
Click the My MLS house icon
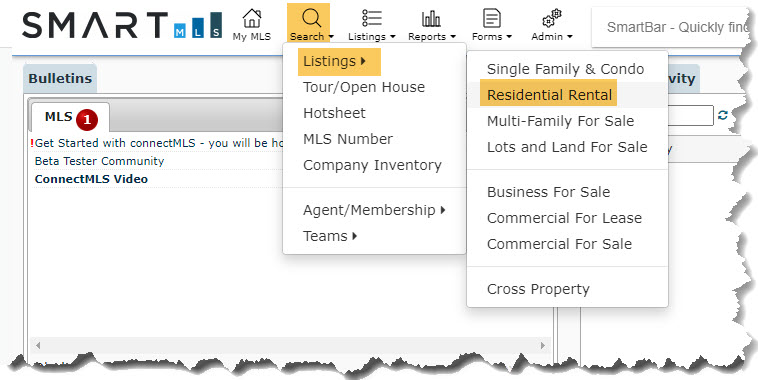coord(251,18)
